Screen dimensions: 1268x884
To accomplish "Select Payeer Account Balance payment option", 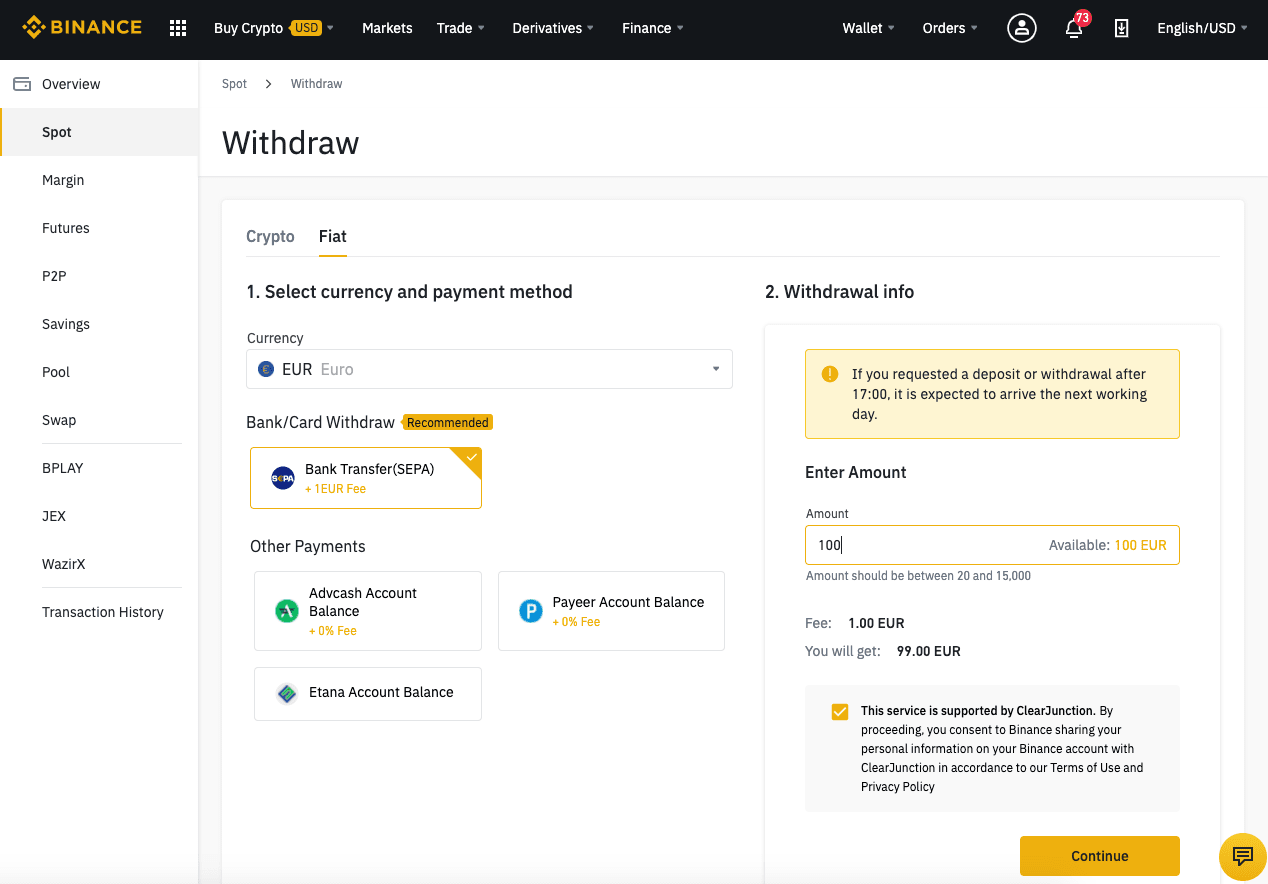I will coord(611,611).
